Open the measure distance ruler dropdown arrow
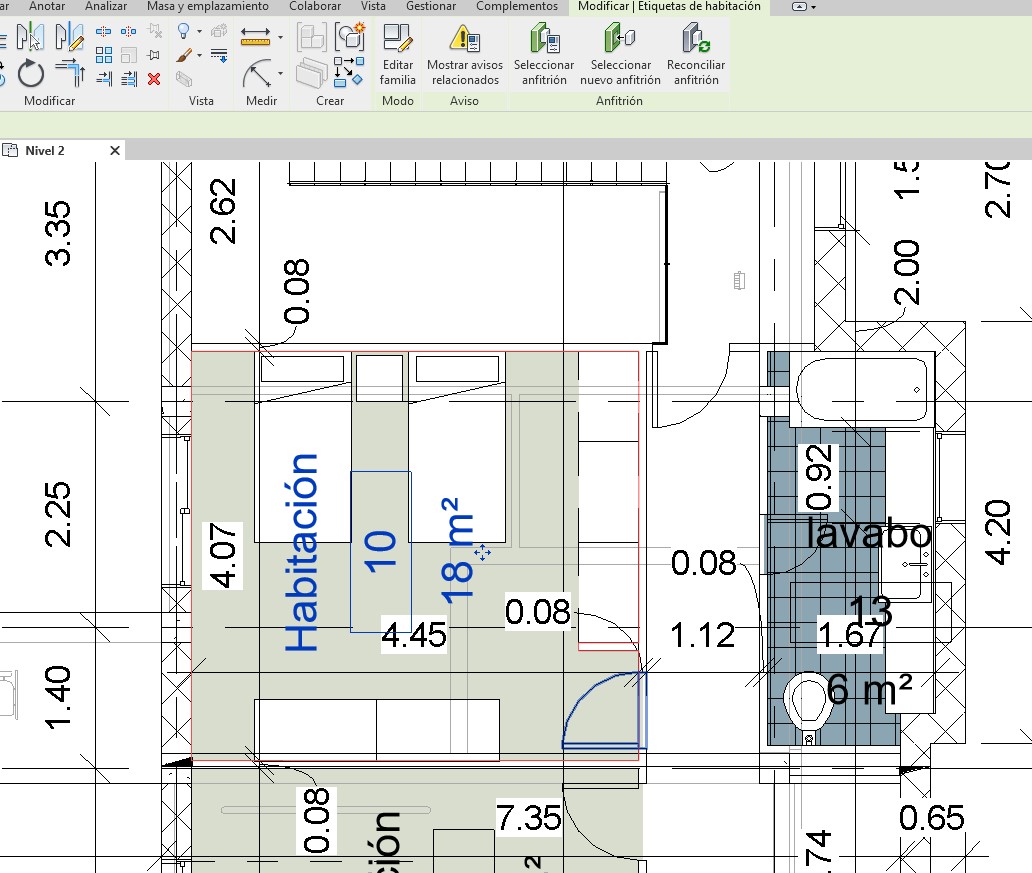This screenshot has width=1032, height=873. click(280, 38)
